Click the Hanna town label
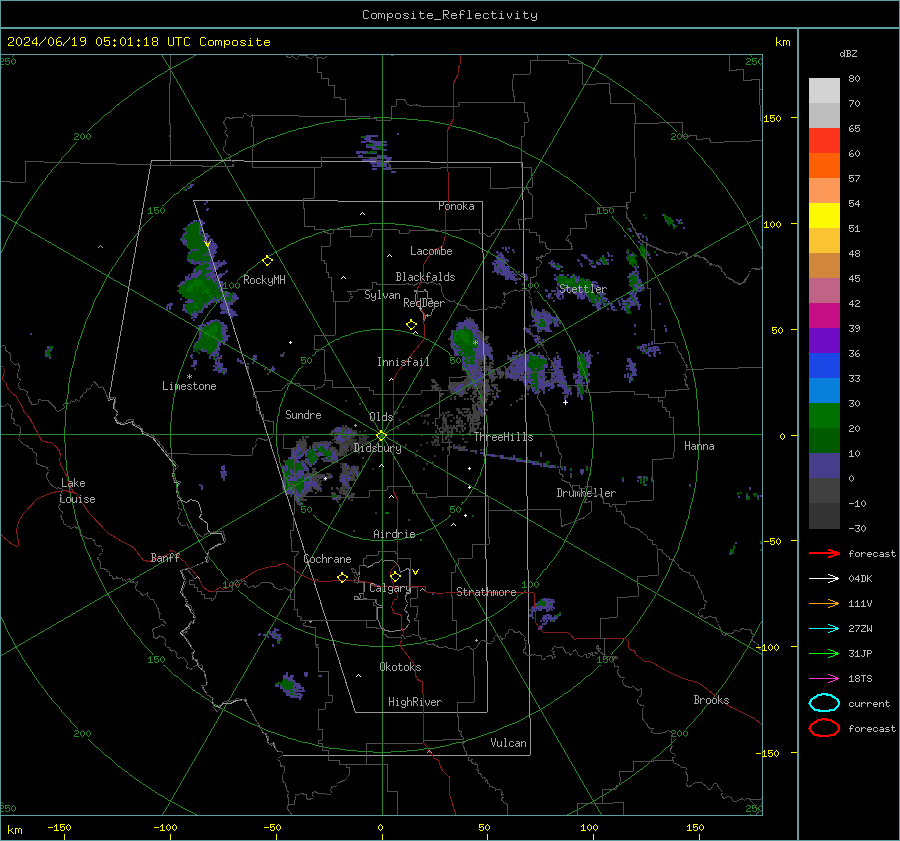This screenshot has height=841, width=900. pyautogui.click(x=699, y=446)
